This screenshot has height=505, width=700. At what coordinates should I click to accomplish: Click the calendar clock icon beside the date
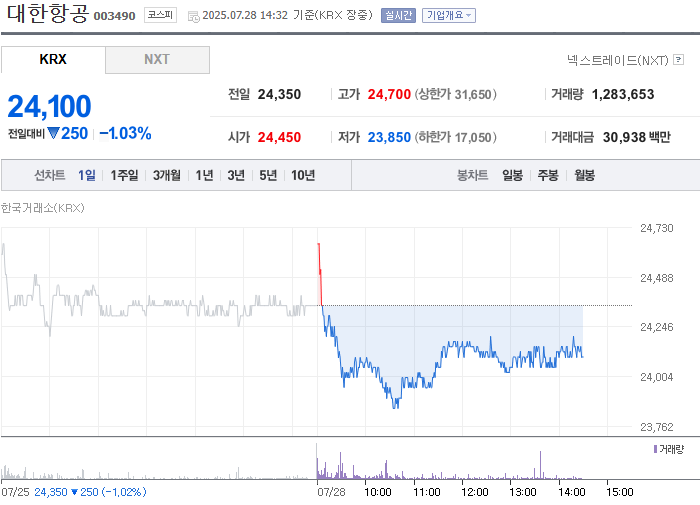point(193,17)
